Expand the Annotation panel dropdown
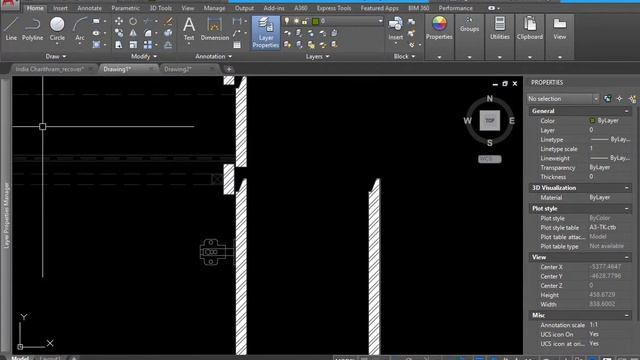 pyautogui.click(x=213, y=56)
